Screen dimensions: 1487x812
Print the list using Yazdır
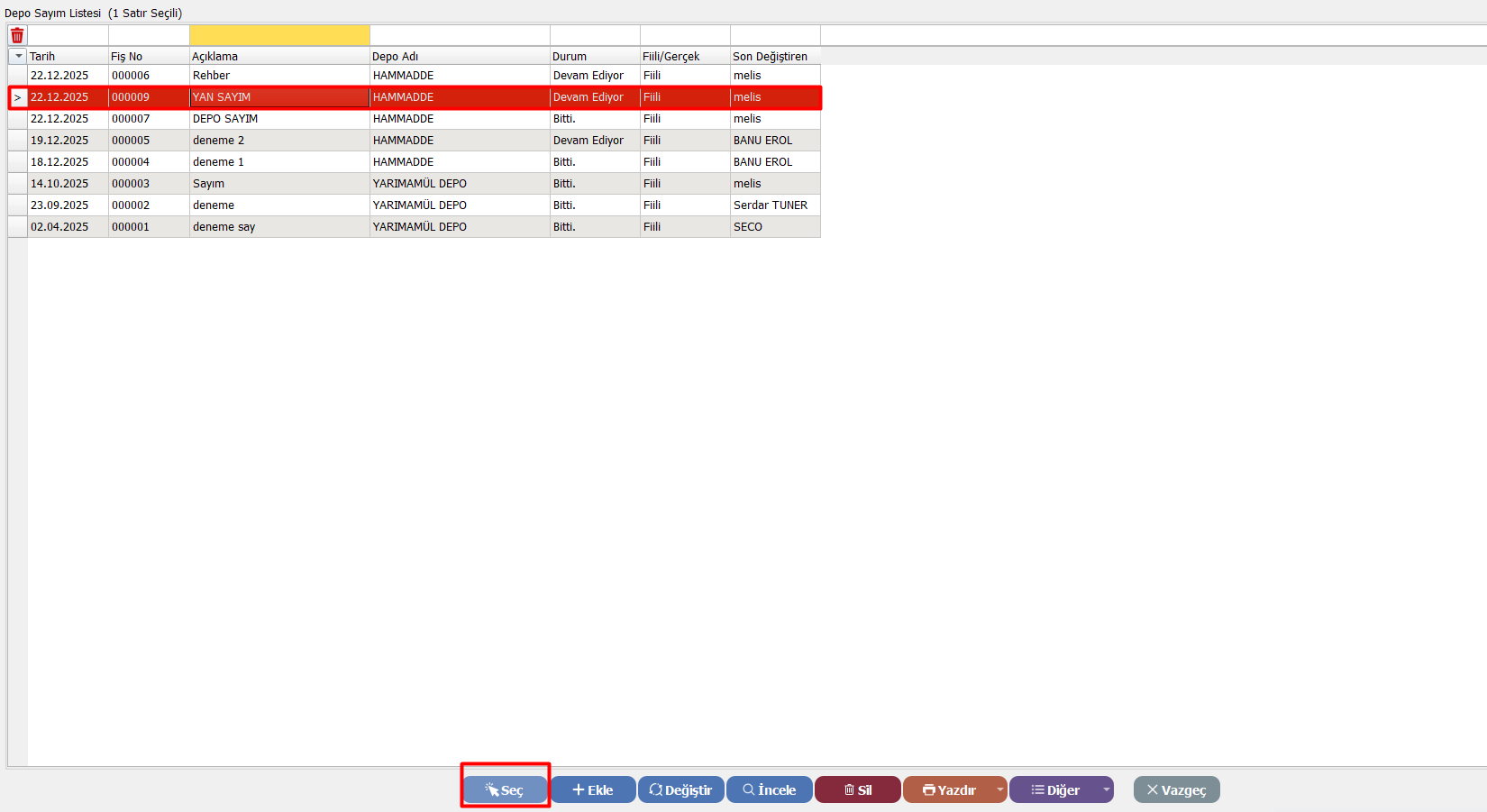[949, 789]
